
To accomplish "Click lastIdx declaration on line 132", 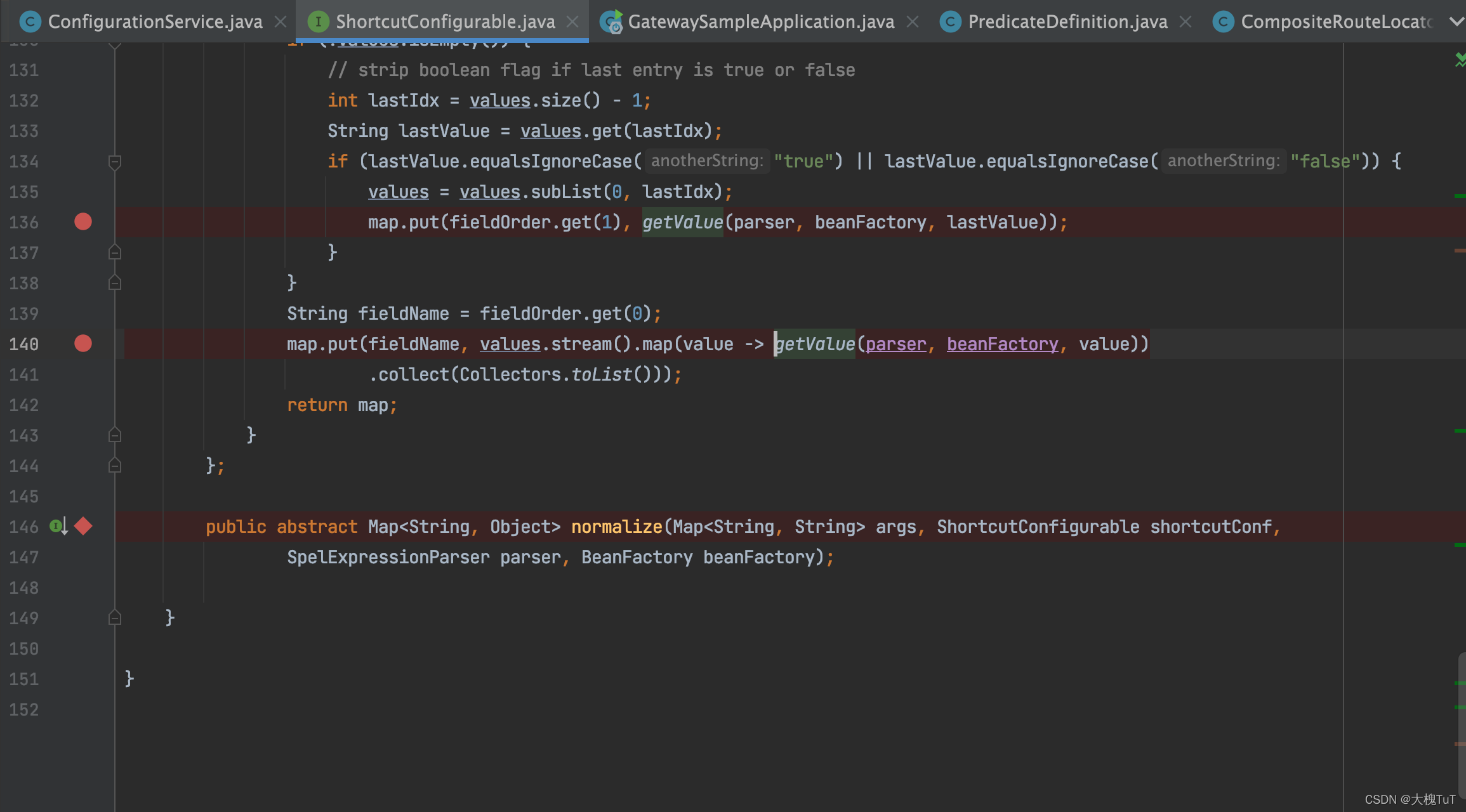I will (x=404, y=100).
